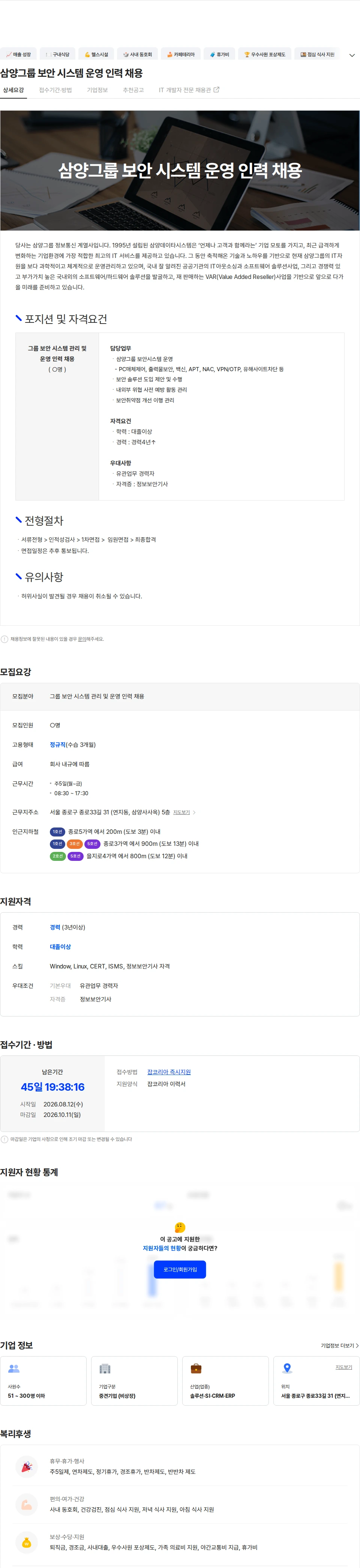This screenshot has height=1568, width=360.
Task: Click the 헬스시설 benefit tag
Action: pos(96,54)
